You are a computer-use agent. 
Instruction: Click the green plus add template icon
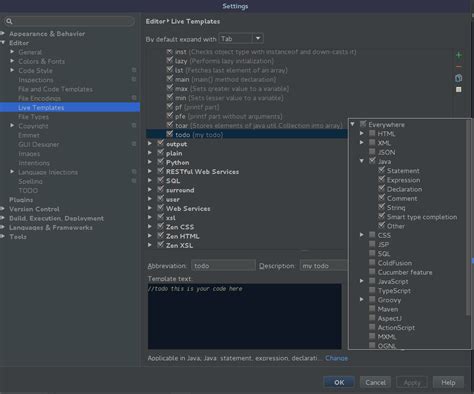[x=459, y=55]
